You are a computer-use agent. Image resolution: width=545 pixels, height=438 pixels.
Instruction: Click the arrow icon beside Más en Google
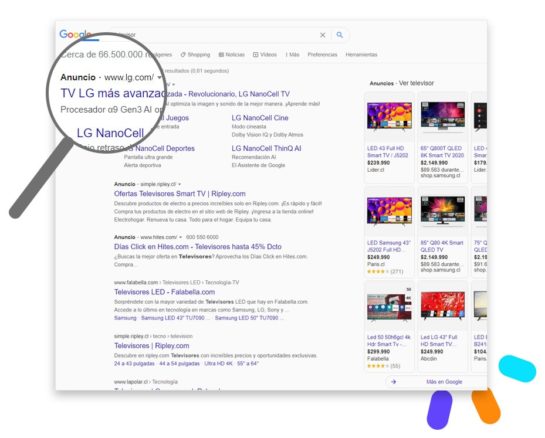(x=393, y=382)
